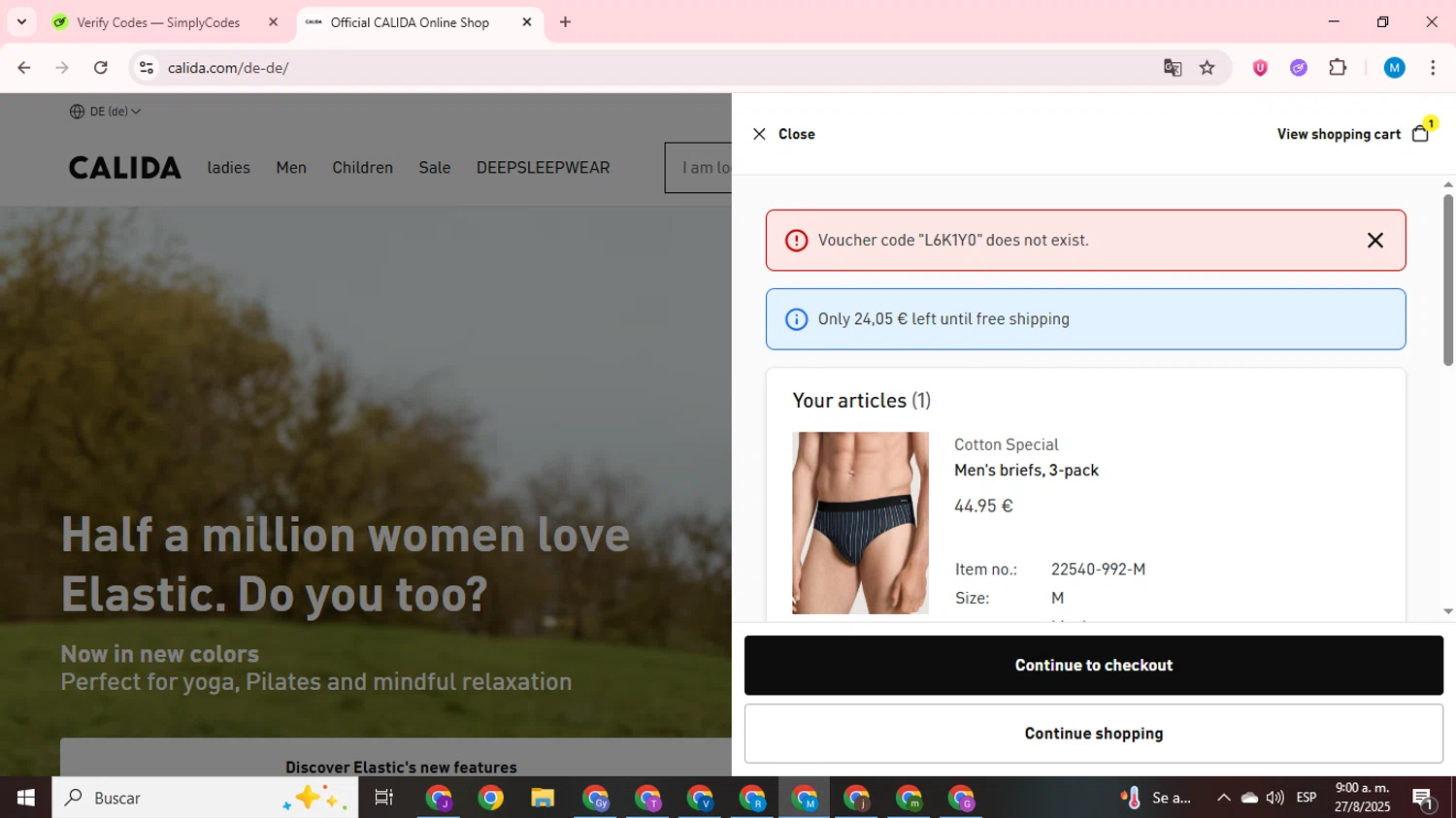
Task: Open the DEEPSLEEPWEAR menu
Action: point(544,168)
